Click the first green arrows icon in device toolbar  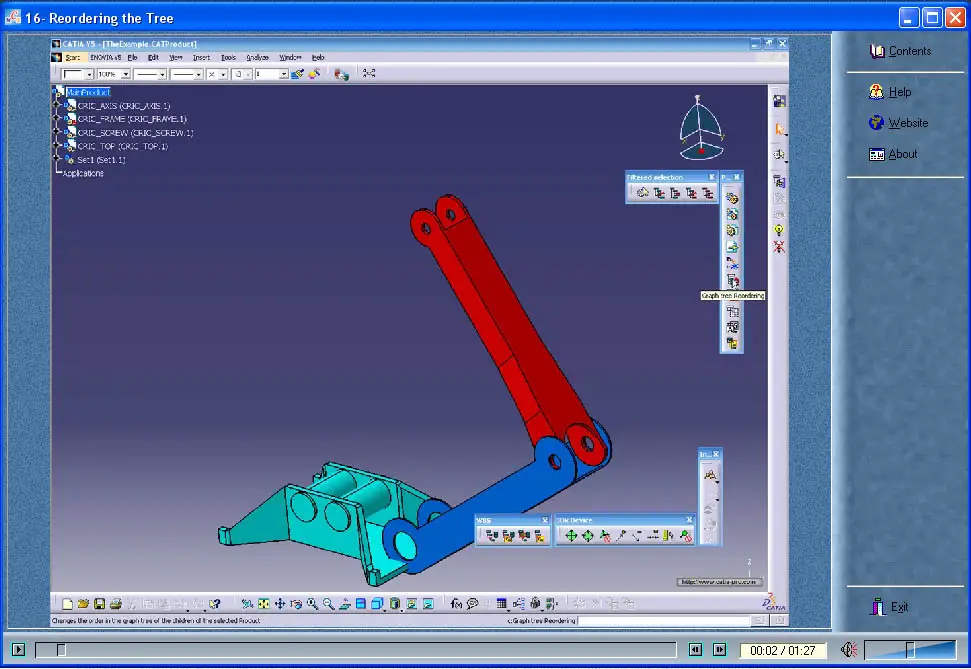click(571, 536)
